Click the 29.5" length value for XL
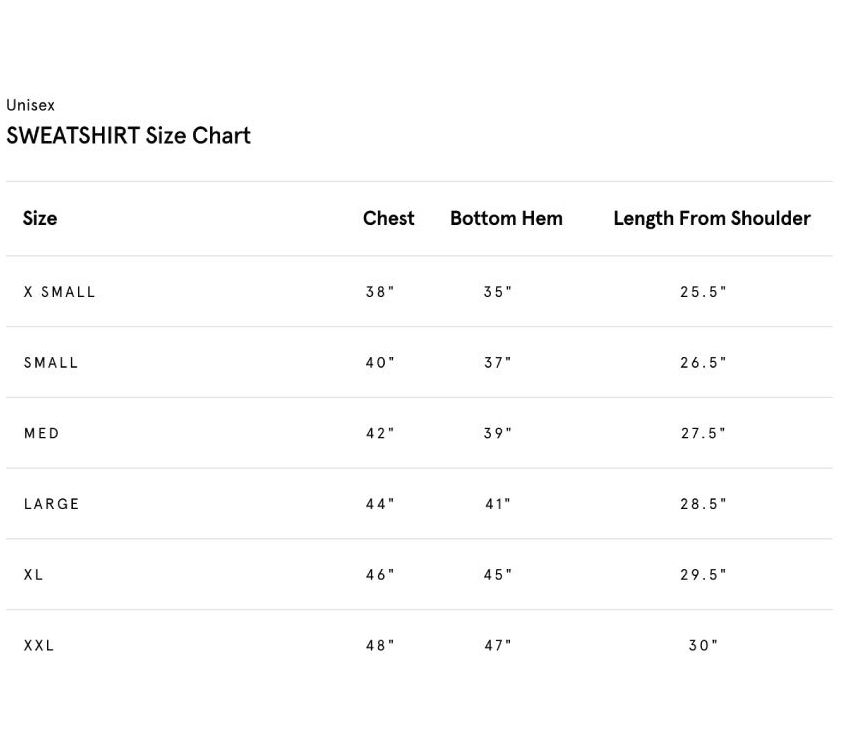844x751 pixels. (703, 575)
